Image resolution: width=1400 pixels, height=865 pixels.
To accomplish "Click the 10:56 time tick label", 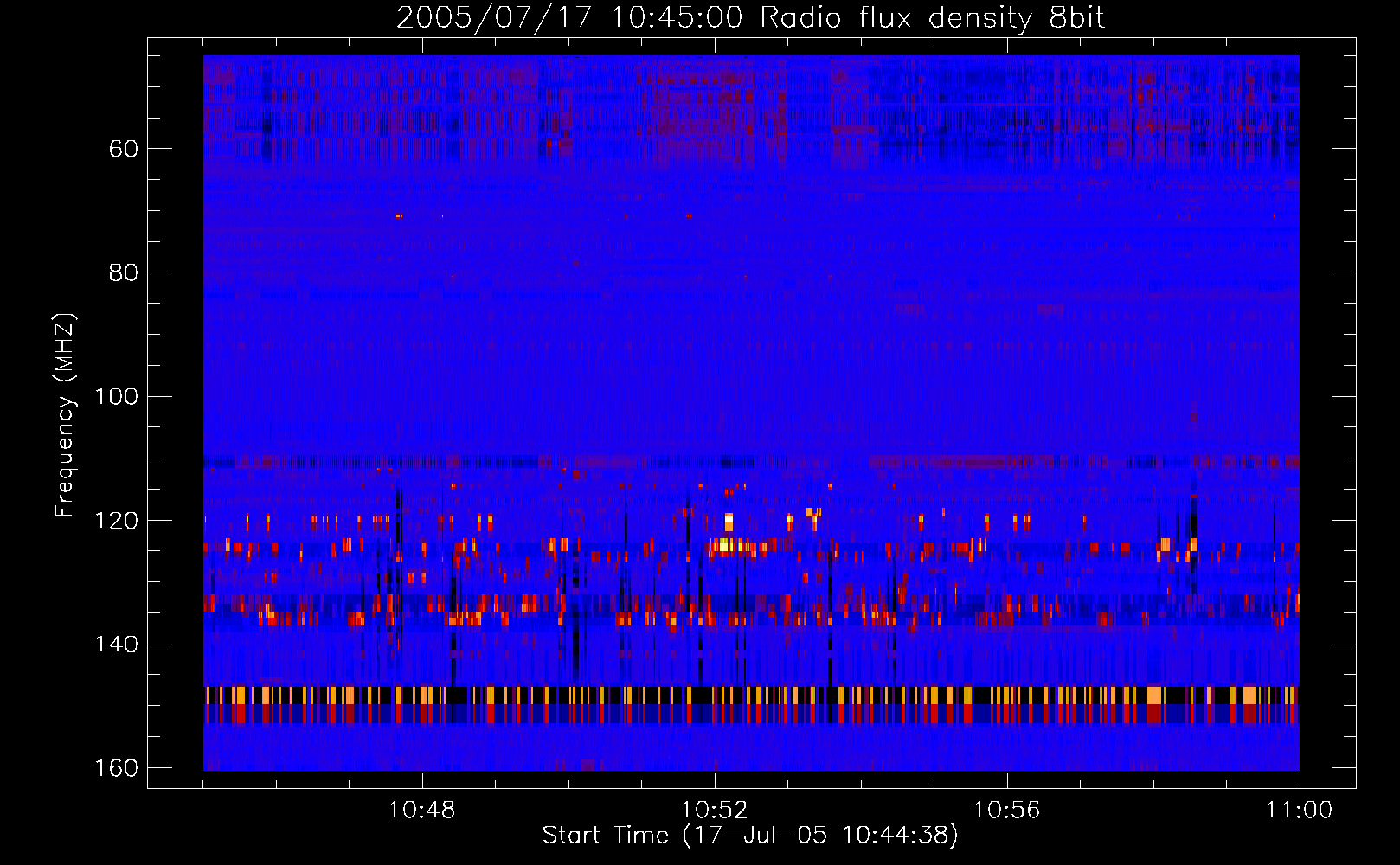I will (x=1007, y=811).
